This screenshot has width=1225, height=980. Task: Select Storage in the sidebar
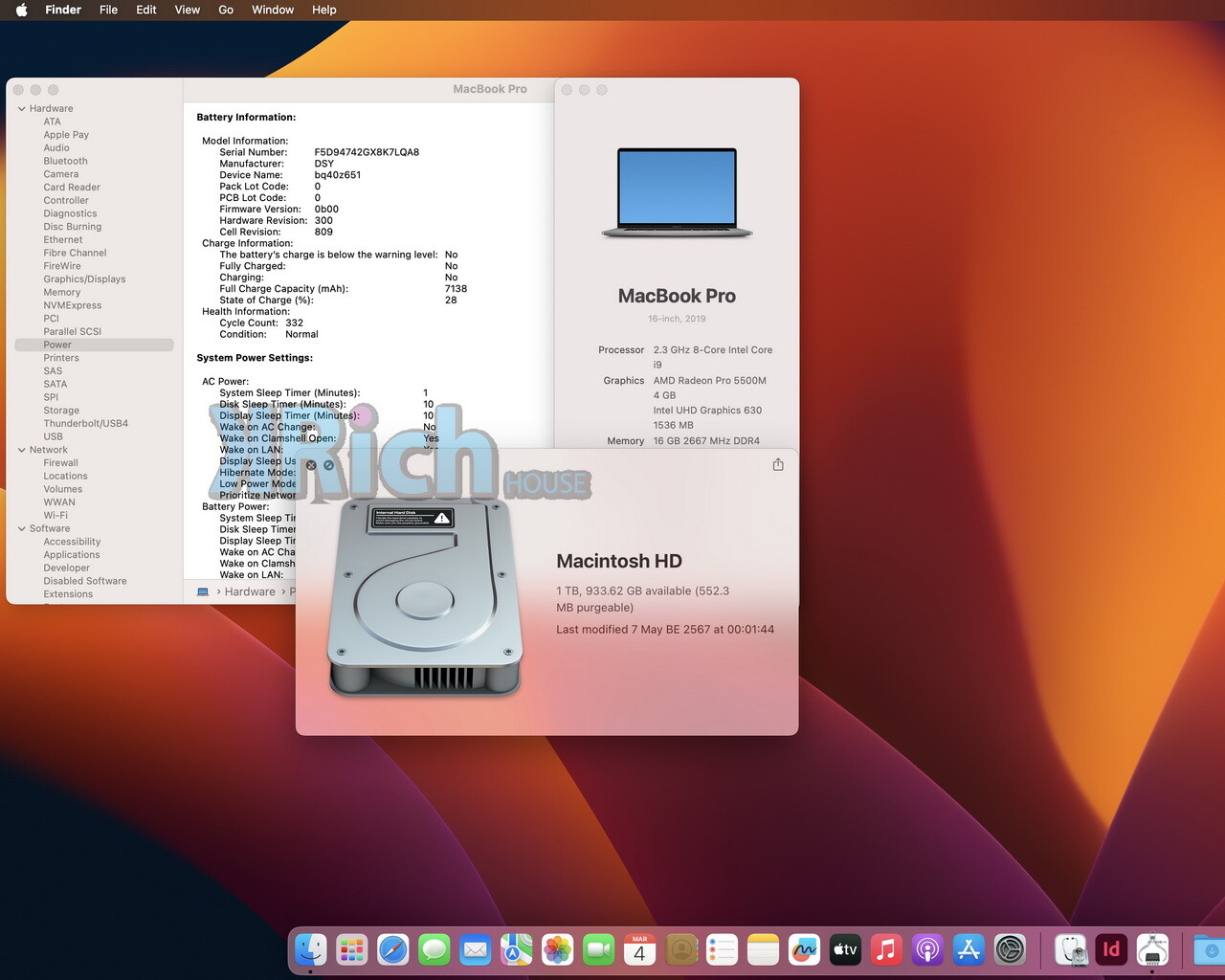pos(61,411)
